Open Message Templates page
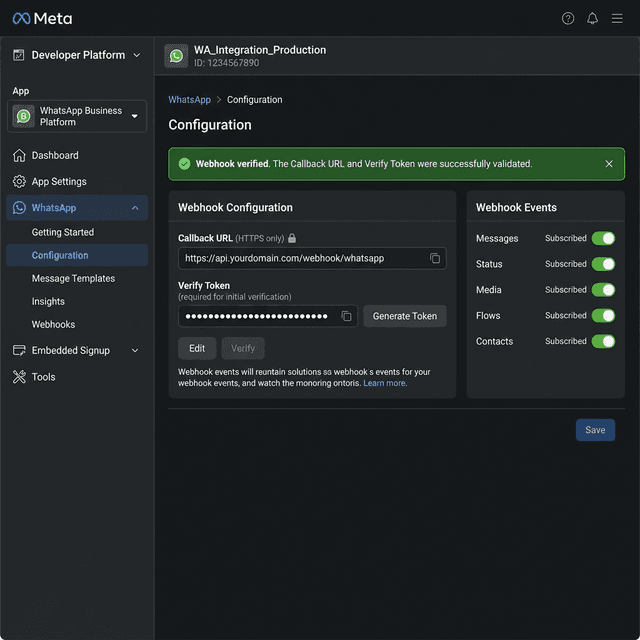The width and height of the screenshot is (640, 640). (73, 278)
